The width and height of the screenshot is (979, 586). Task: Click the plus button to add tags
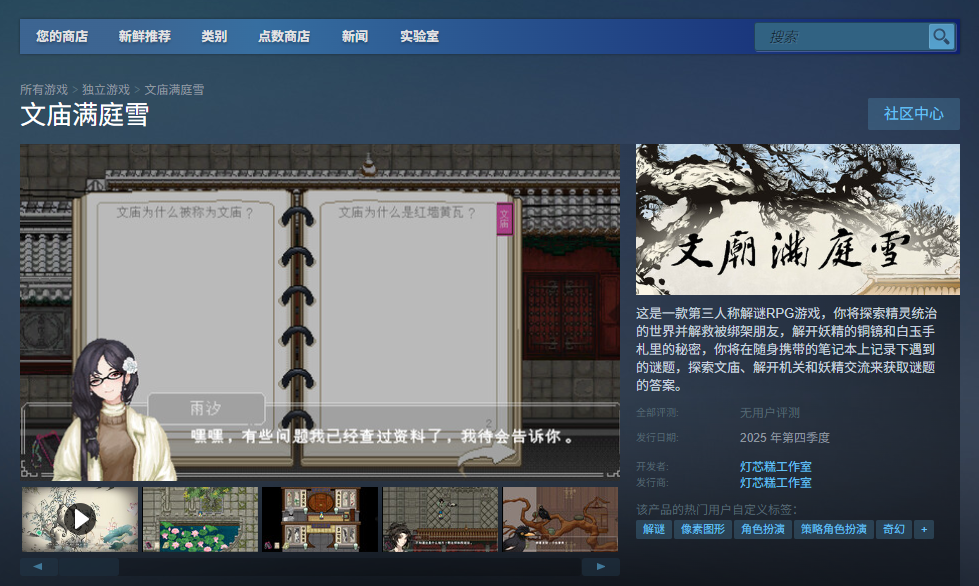[924, 529]
